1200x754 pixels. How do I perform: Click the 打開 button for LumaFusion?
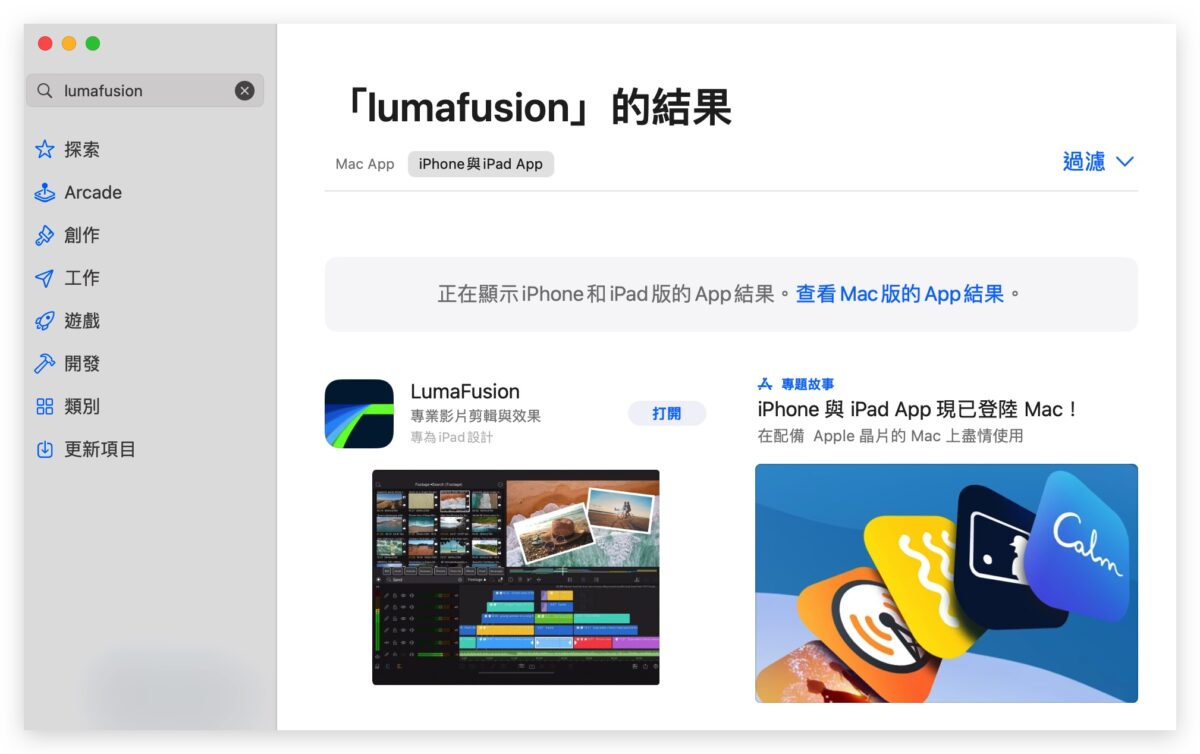[x=667, y=413]
